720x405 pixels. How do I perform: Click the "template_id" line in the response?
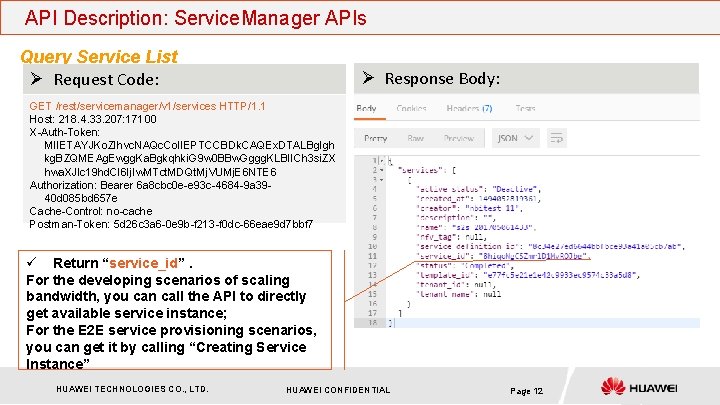528,275
